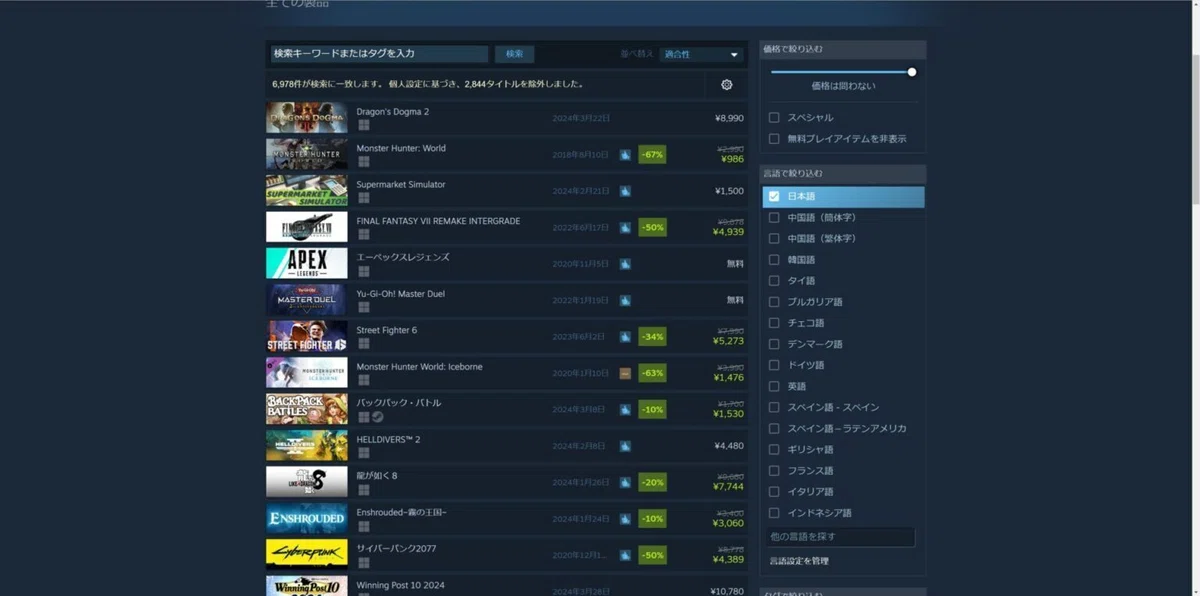Check the 中国語 (簡体字) language filter
The height and width of the screenshot is (596, 1200).
[774, 217]
